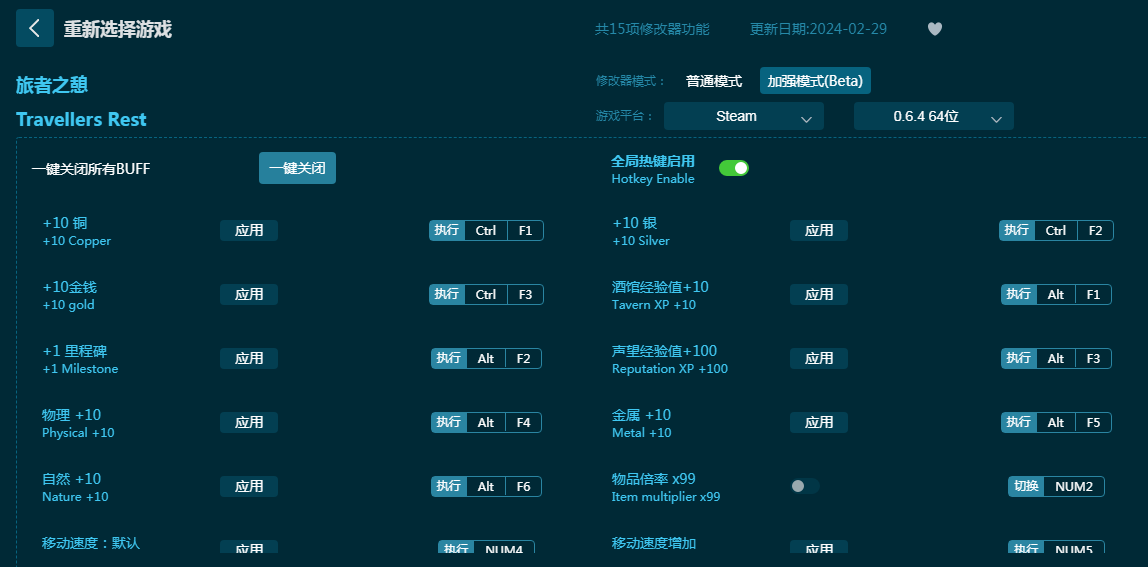
Task: Click the heart favorite icon
Action: click(x=935, y=29)
